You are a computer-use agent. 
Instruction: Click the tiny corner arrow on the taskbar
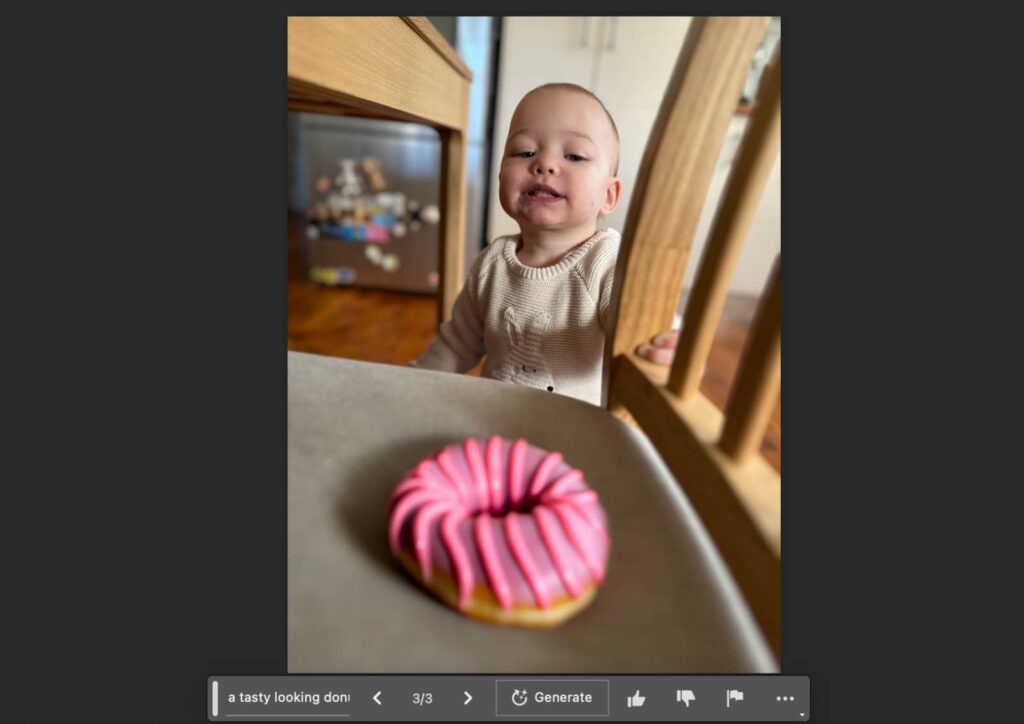(x=802, y=714)
